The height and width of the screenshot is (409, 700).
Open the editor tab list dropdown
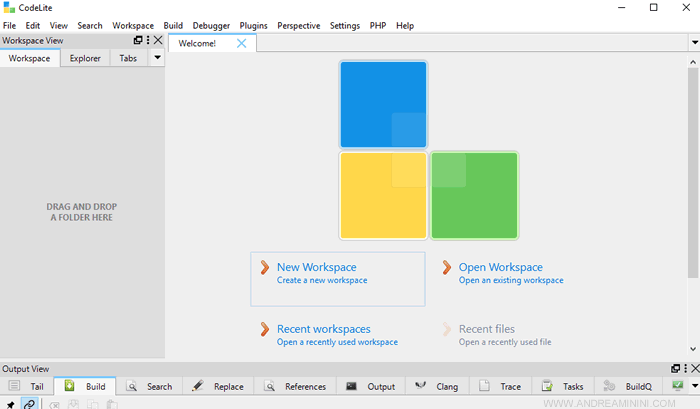(693, 43)
